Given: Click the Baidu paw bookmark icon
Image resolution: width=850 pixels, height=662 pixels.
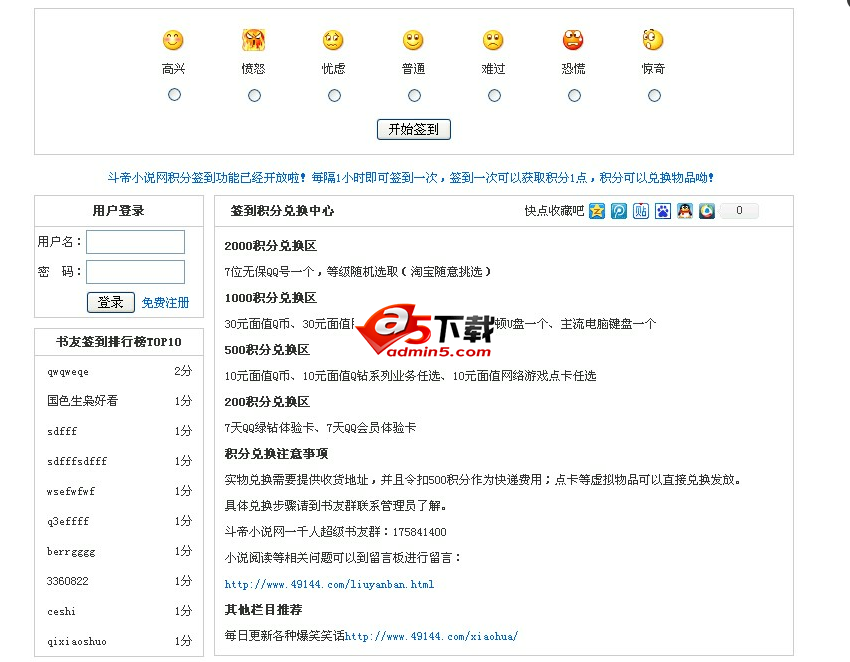Looking at the screenshot, I should click(663, 211).
